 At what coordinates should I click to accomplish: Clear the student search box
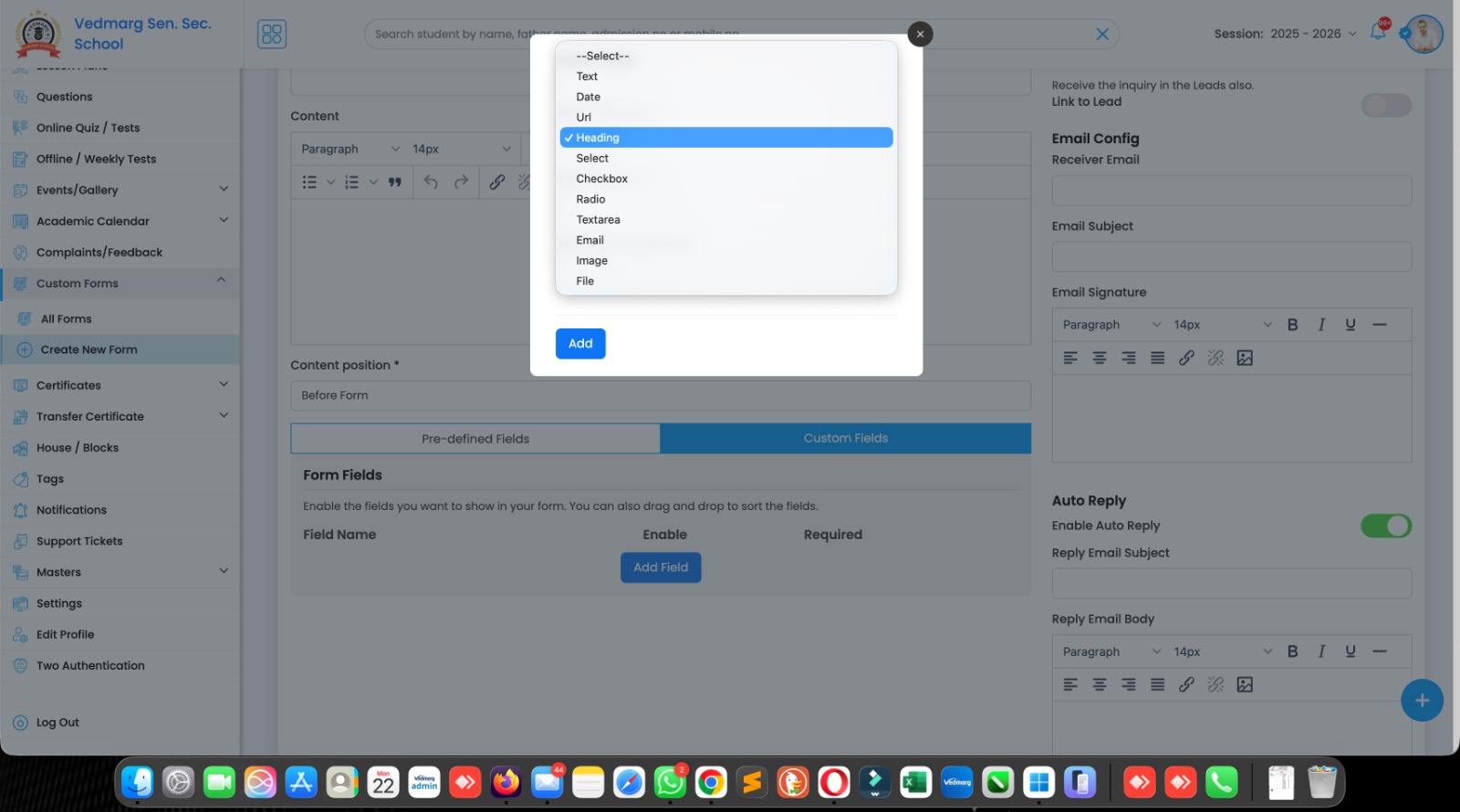tap(1102, 34)
